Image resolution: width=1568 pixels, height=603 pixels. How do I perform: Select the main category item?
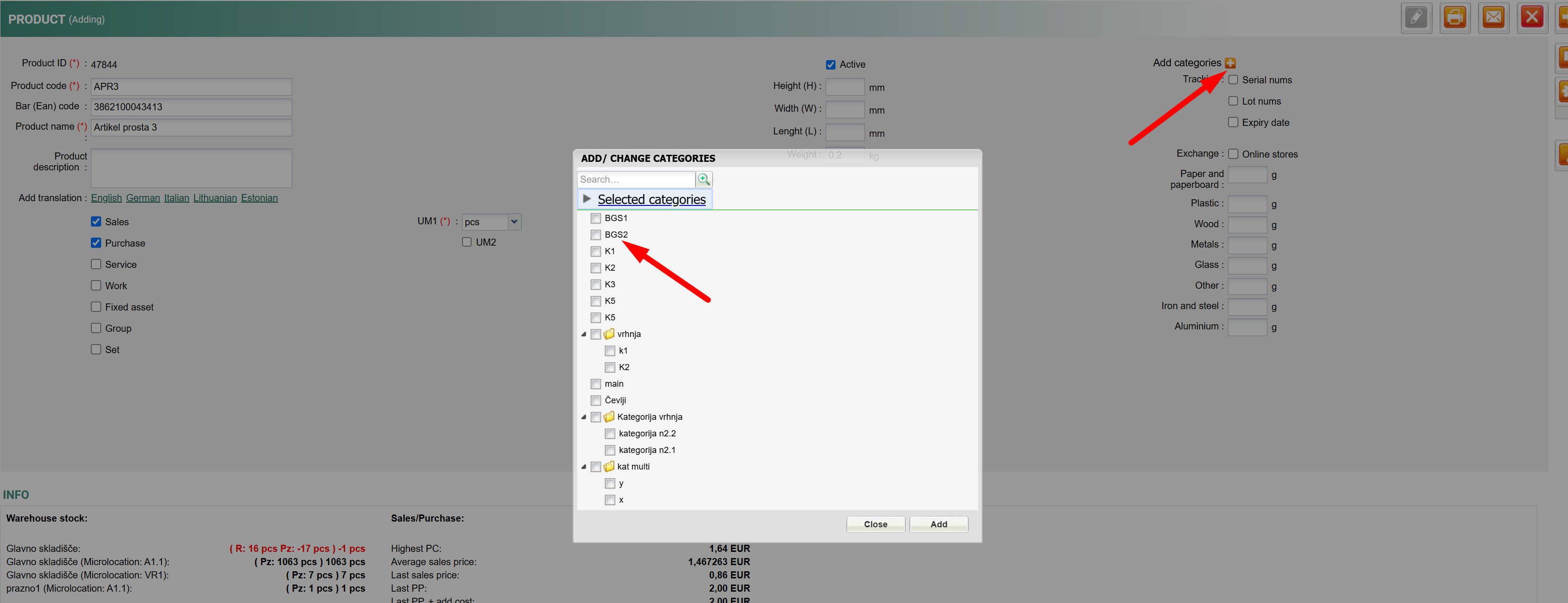pos(614,384)
